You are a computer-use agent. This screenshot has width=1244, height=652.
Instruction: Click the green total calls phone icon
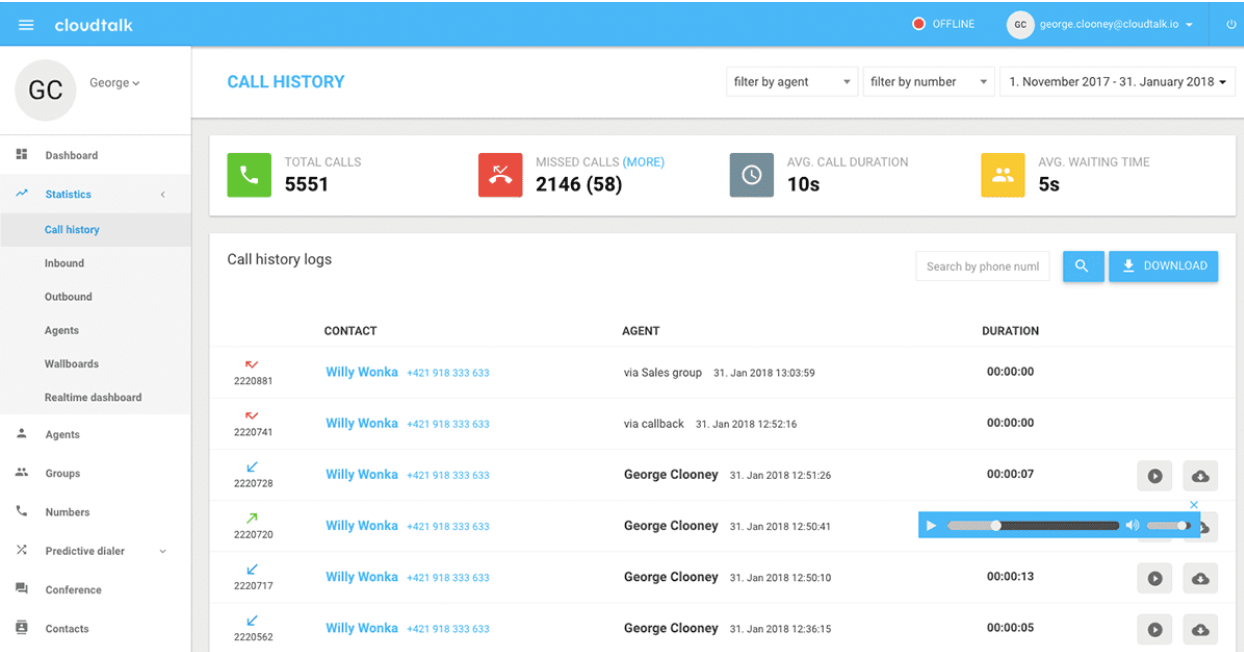point(249,174)
